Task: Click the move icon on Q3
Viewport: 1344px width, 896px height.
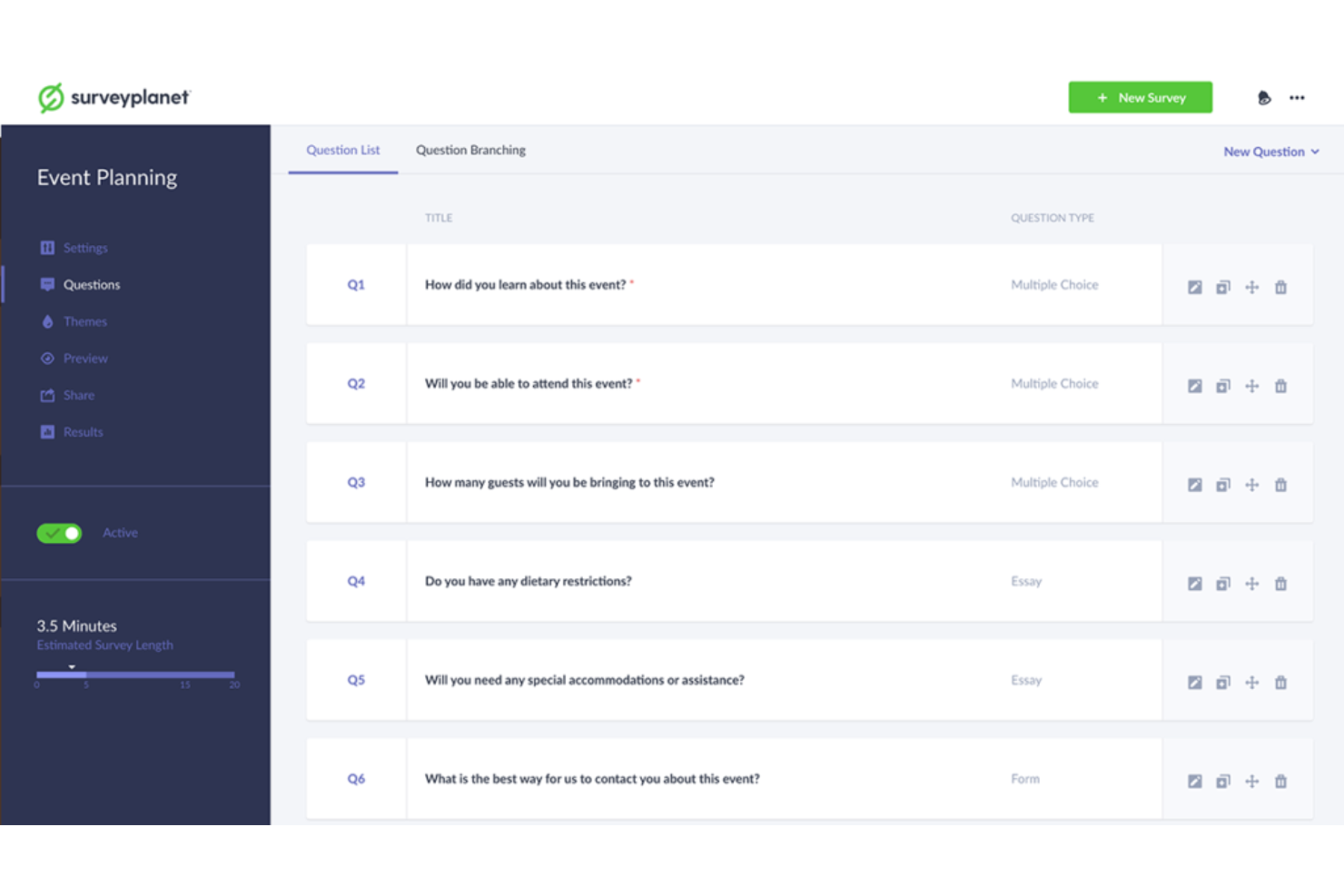Action: click(1252, 484)
